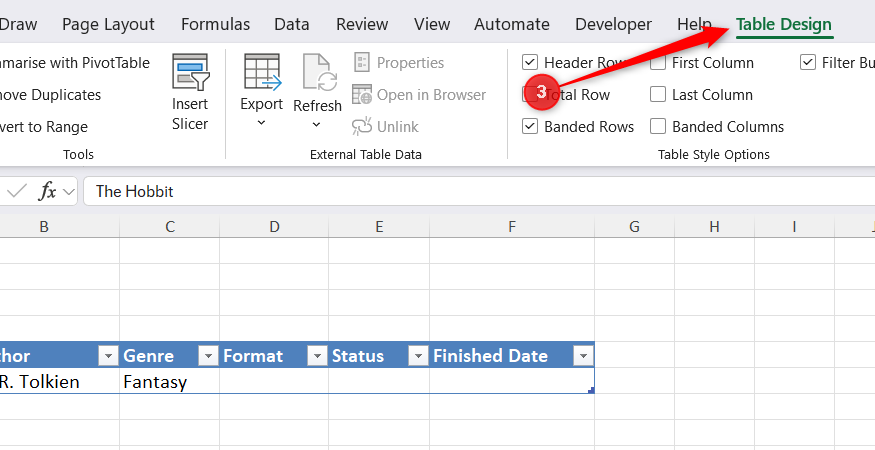Click the Unlink icon
Viewport: 875px width, 450px height.
[x=362, y=127]
